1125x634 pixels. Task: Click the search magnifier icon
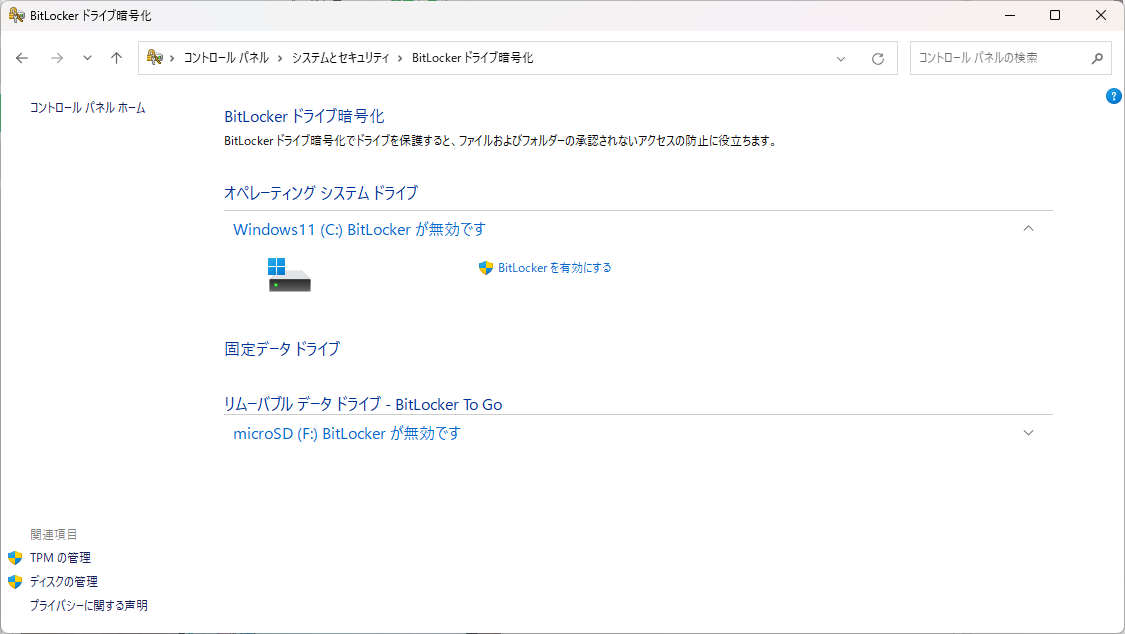point(1097,58)
